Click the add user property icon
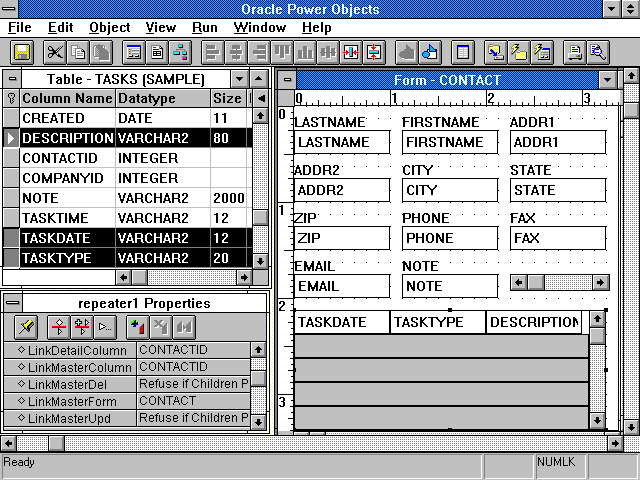The image size is (640, 480). [x=138, y=327]
